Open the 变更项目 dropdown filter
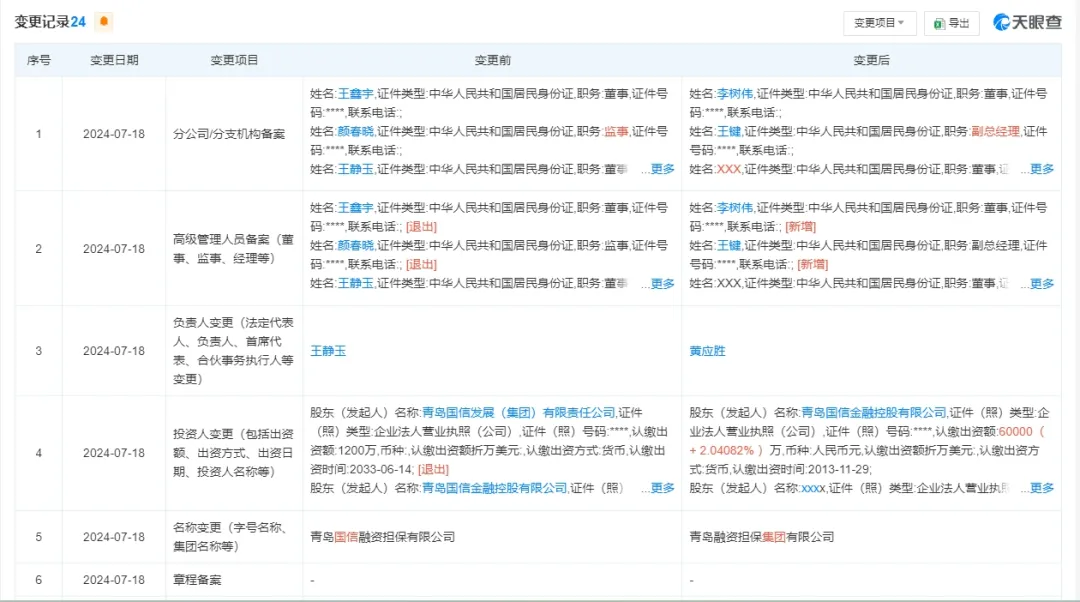Screen dimensions: 1080x602 tap(880, 23)
